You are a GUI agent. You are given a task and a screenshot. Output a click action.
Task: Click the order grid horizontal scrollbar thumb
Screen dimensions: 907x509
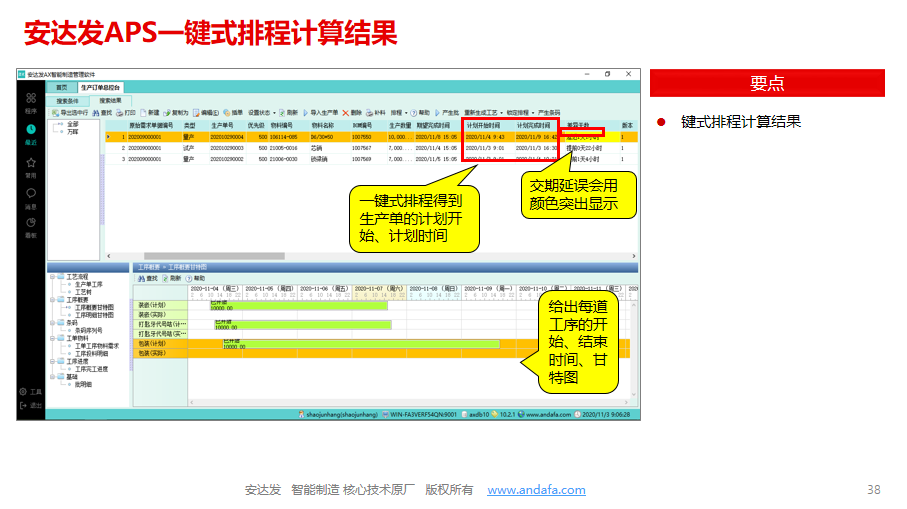pyautogui.click(x=214, y=256)
